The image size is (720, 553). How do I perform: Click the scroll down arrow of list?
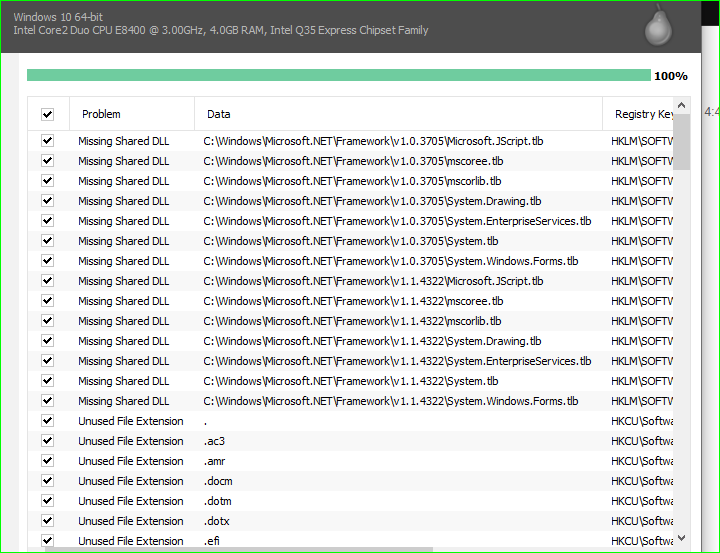coord(681,537)
